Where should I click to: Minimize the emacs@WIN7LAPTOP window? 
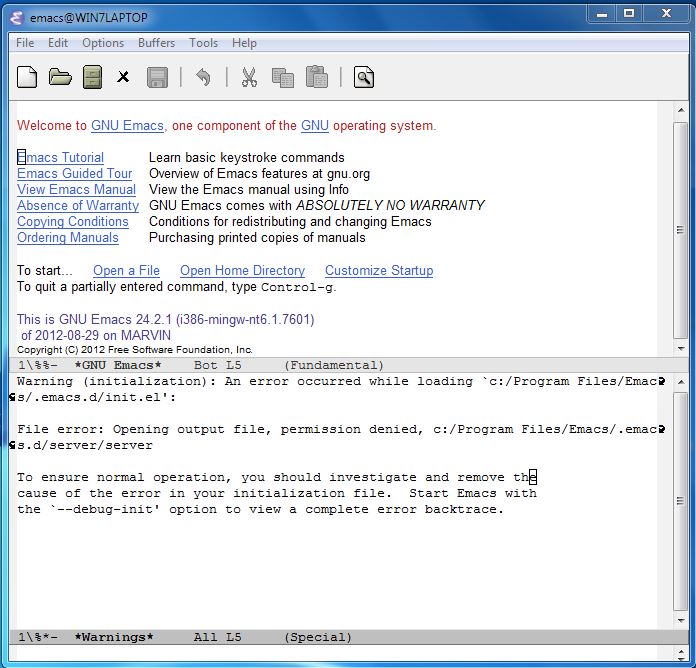pos(601,14)
